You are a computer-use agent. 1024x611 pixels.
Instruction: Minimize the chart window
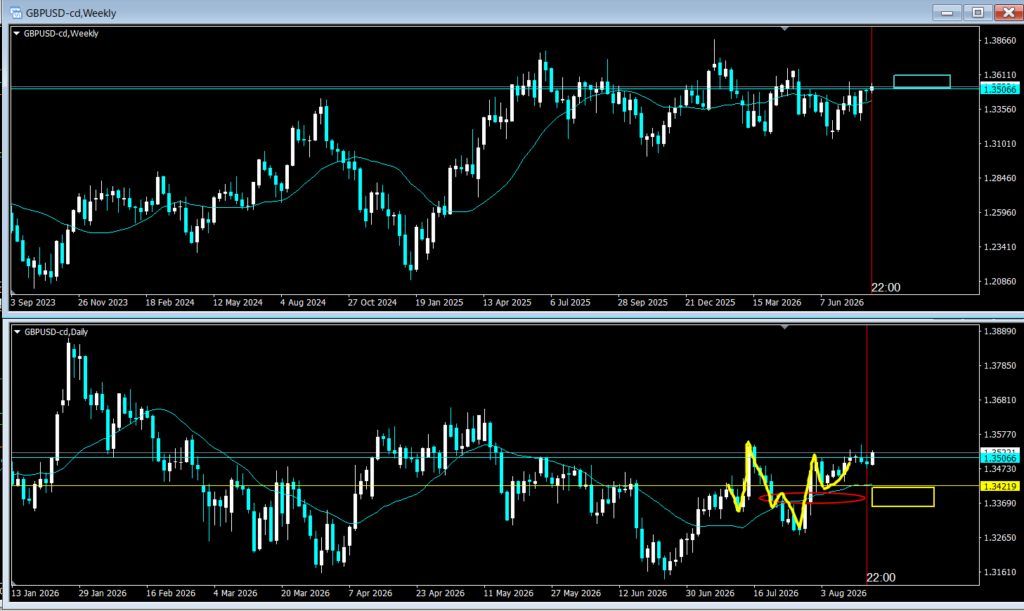click(x=947, y=12)
